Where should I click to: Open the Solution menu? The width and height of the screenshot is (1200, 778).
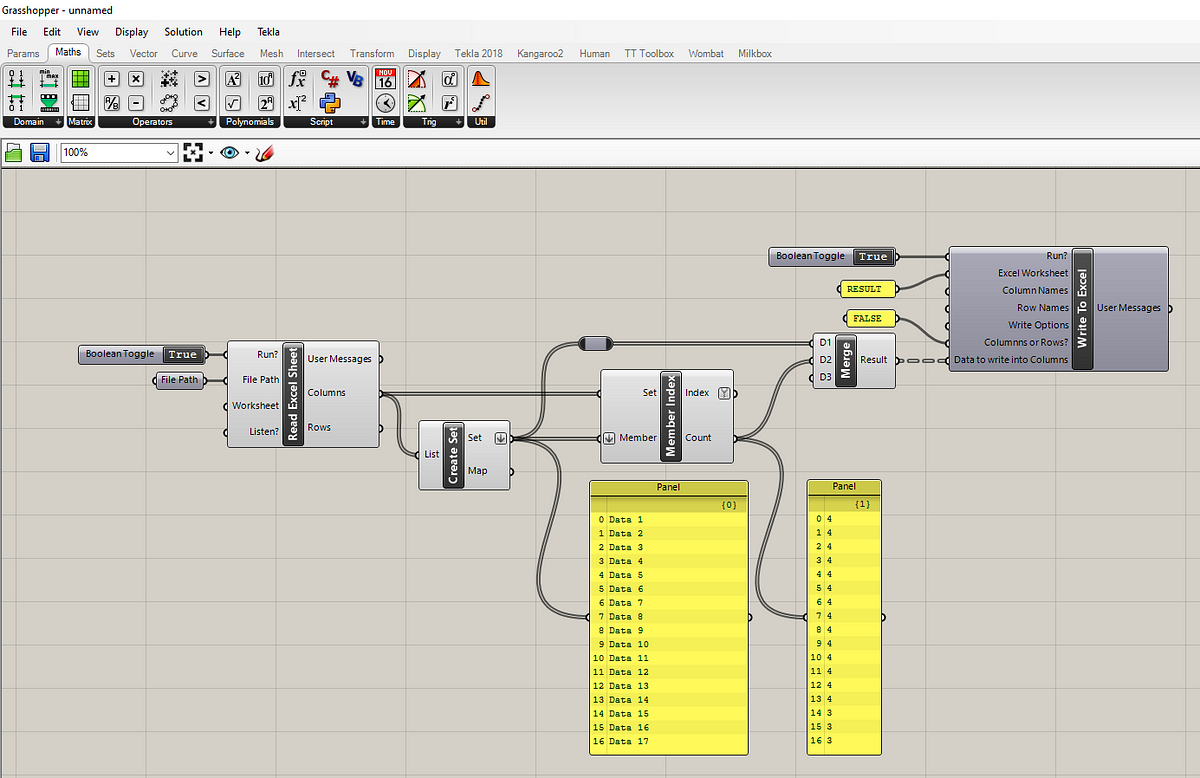pos(183,32)
